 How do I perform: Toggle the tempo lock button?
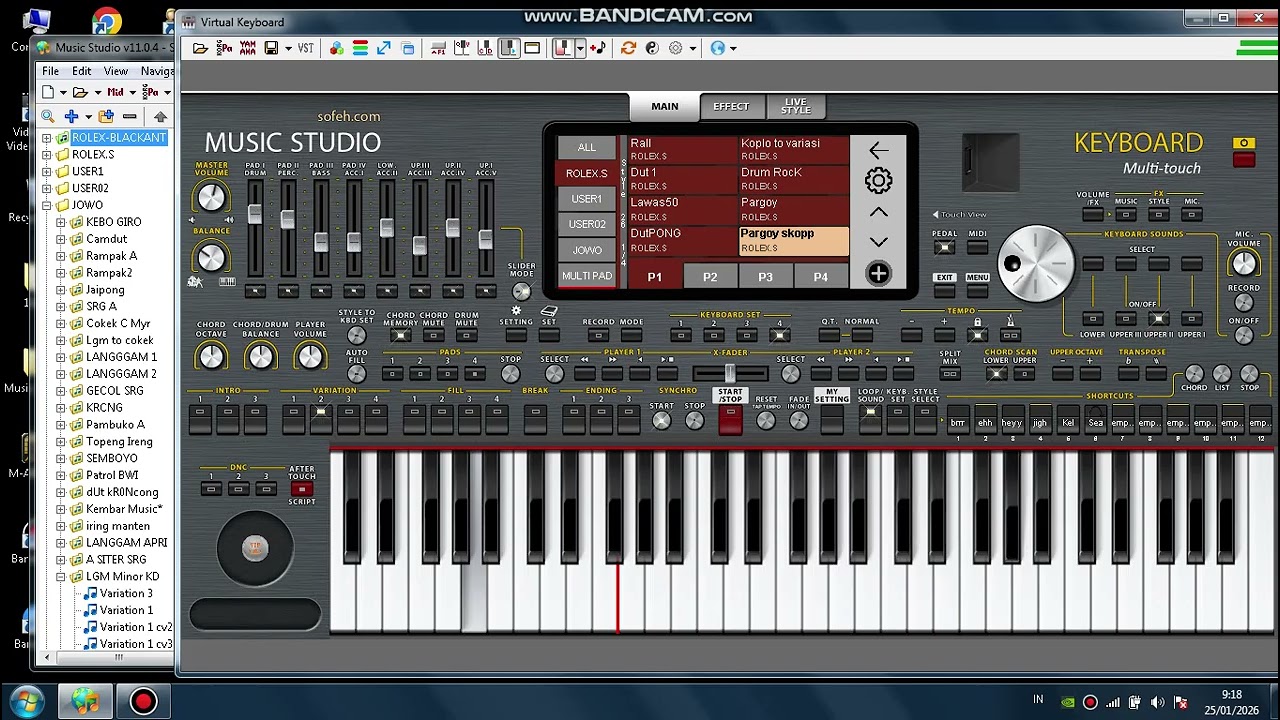977,335
